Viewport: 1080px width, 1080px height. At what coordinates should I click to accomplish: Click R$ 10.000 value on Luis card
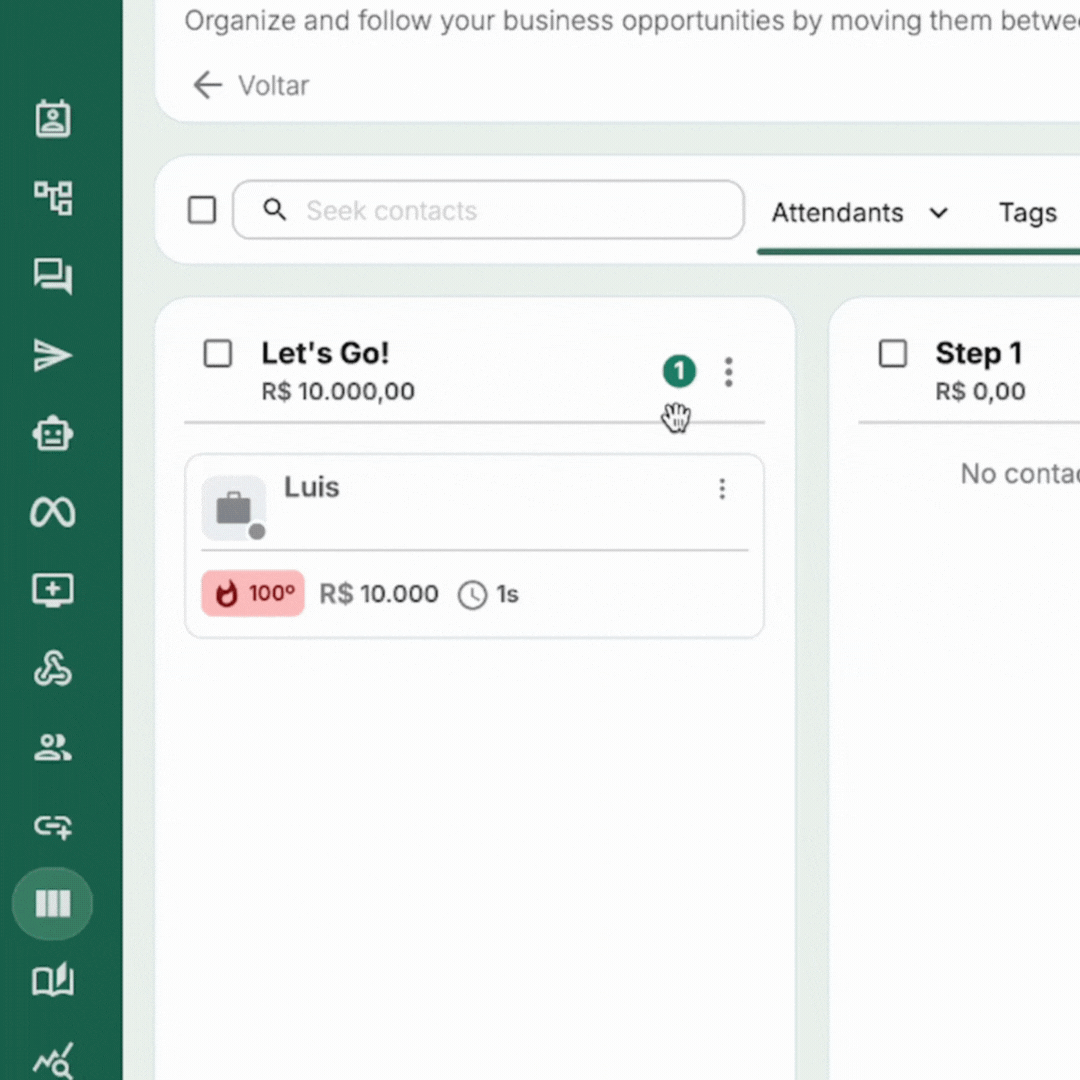379,594
